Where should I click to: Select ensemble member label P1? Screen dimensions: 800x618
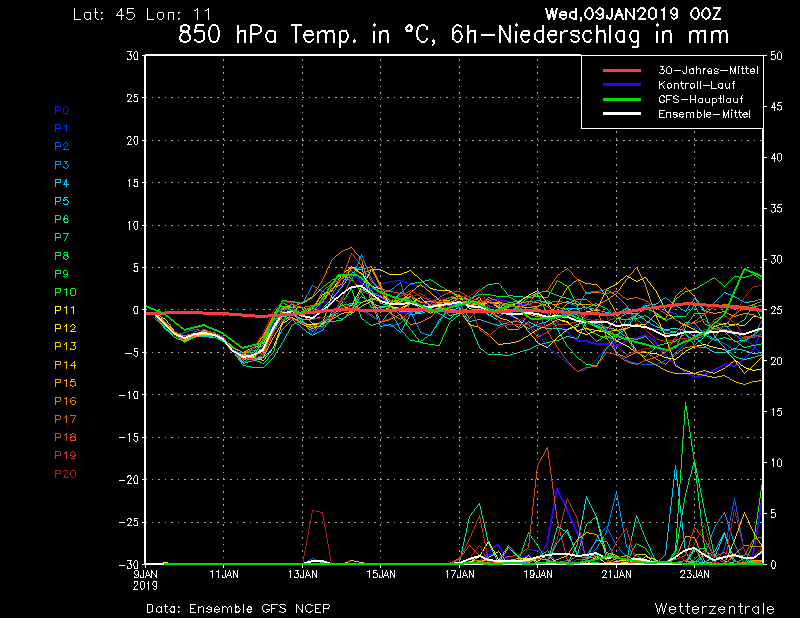point(62,128)
